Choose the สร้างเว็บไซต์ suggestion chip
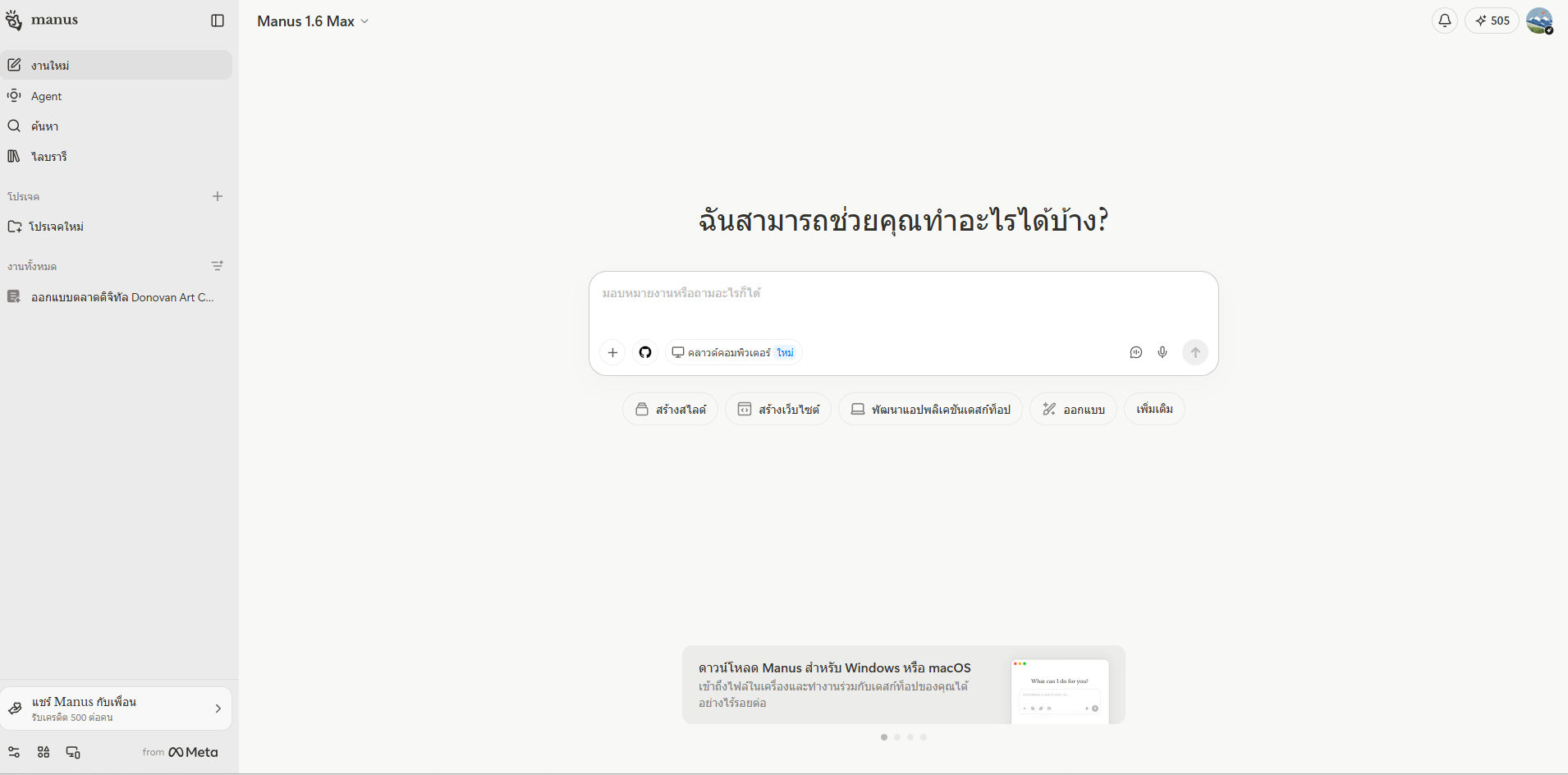This screenshot has height=775, width=1568. point(778,409)
